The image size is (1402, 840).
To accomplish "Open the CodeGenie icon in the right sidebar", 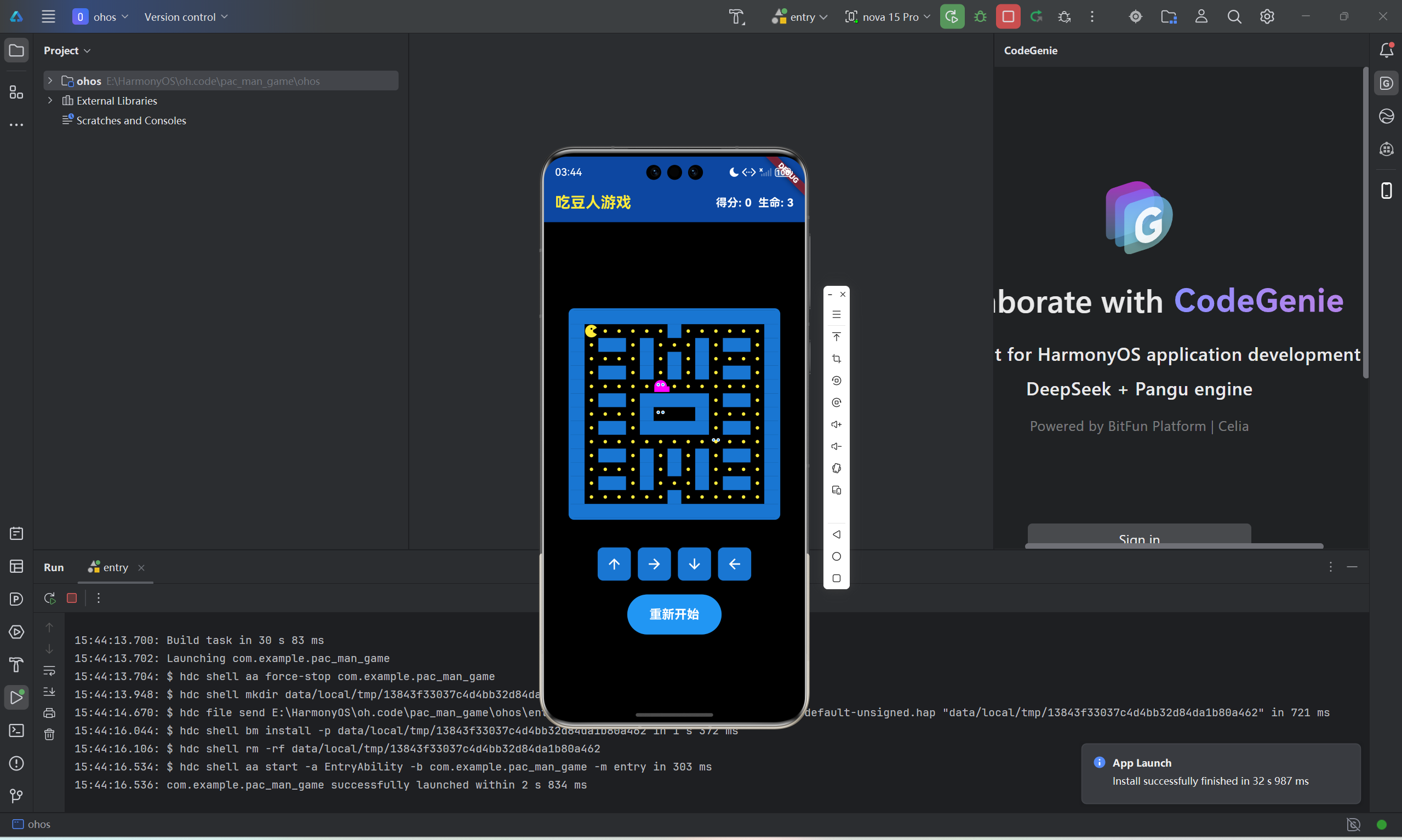I will (1386, 83).
